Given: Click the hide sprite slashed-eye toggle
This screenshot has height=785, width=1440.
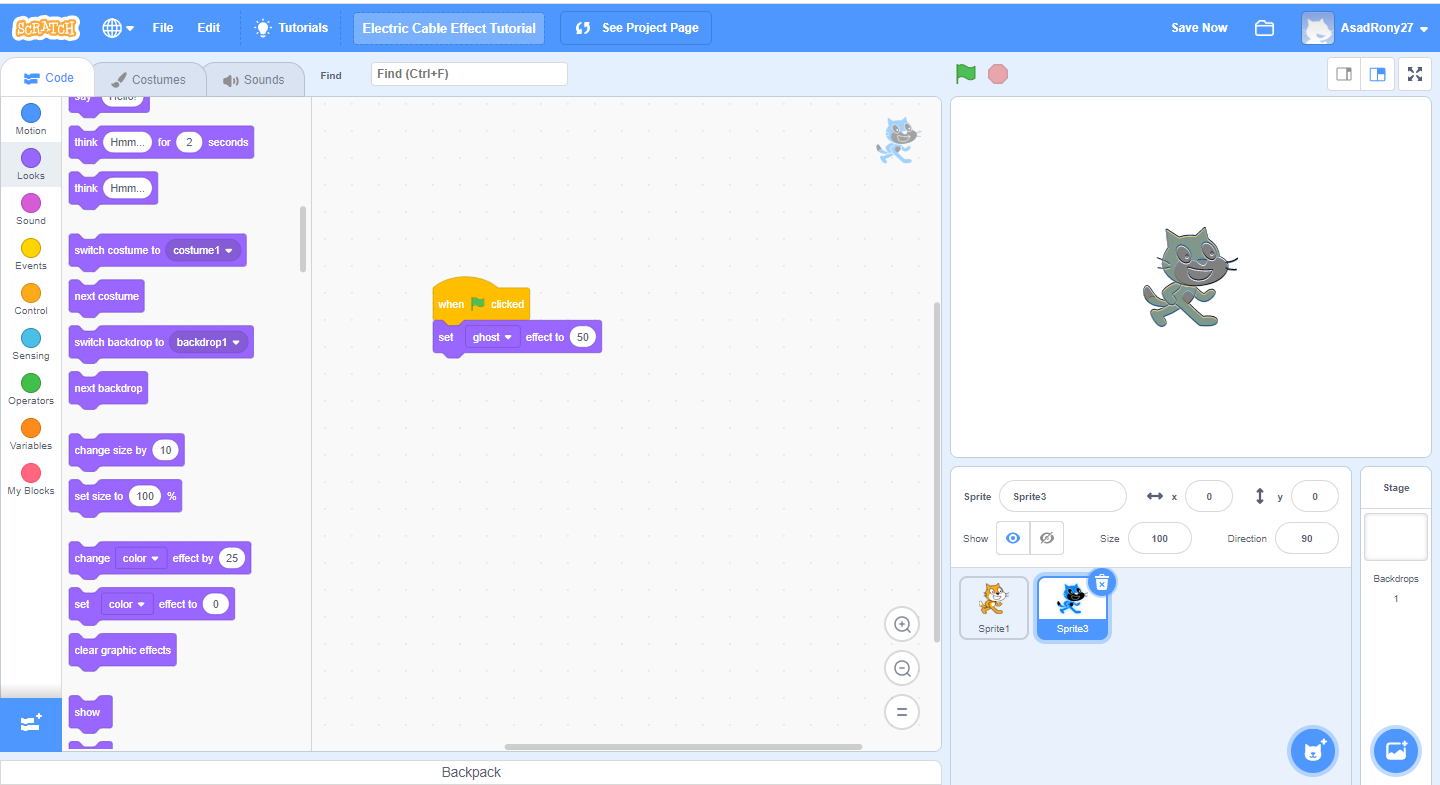Looking at the screenshot, I should pos(1046,537).
